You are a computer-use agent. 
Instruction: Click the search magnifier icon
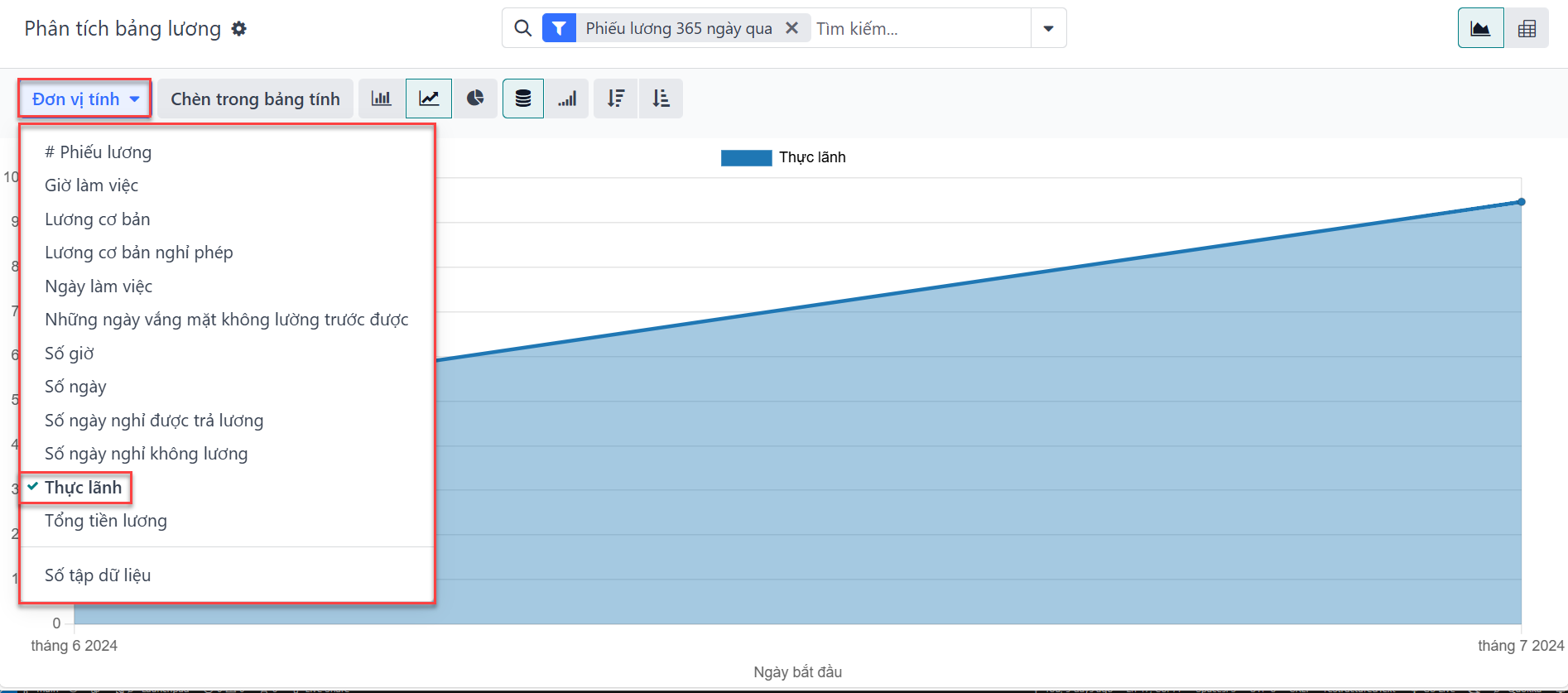click(x=522, y=28)
